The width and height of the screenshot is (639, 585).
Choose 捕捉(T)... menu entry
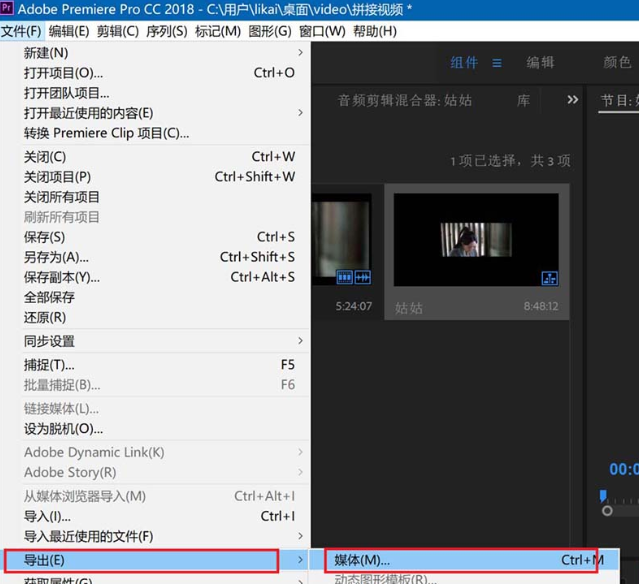pyautogui.click(x=155, y=364)
